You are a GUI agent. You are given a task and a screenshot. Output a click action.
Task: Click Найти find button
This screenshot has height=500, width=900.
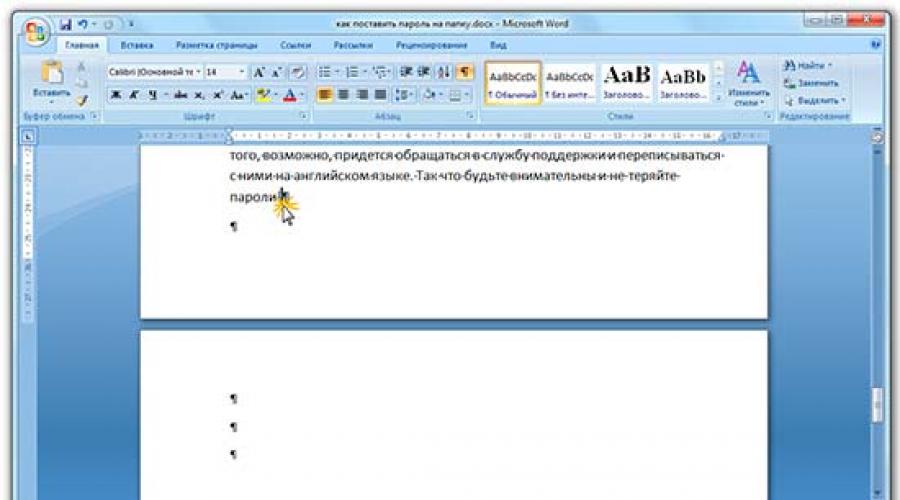click(x=808, y=66)
